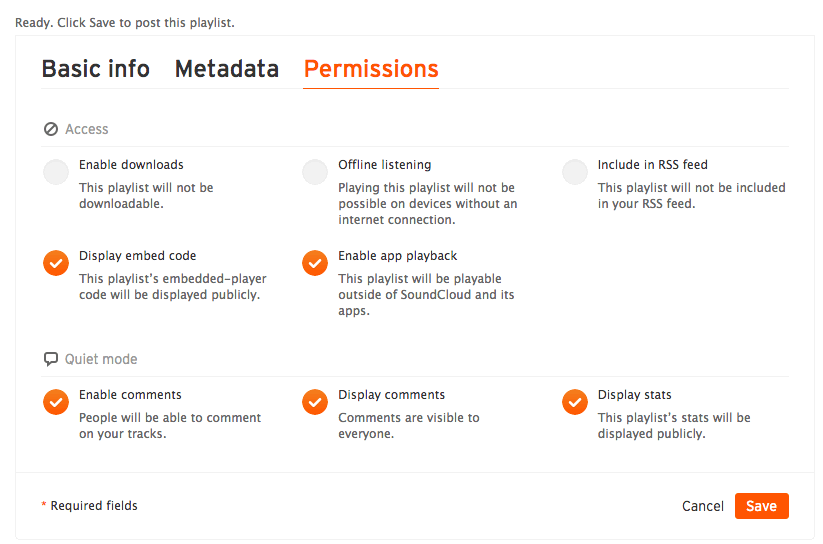Click the Quiet mode section heading
The image size is (823, 544).
coord(101,359)
